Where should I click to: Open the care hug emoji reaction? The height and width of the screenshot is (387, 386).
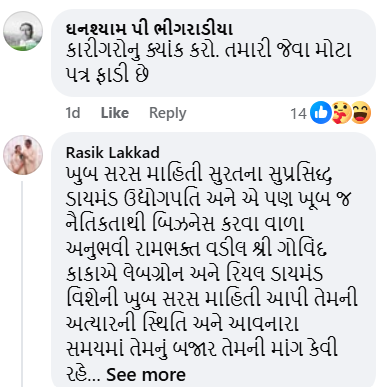pos(341,113)
